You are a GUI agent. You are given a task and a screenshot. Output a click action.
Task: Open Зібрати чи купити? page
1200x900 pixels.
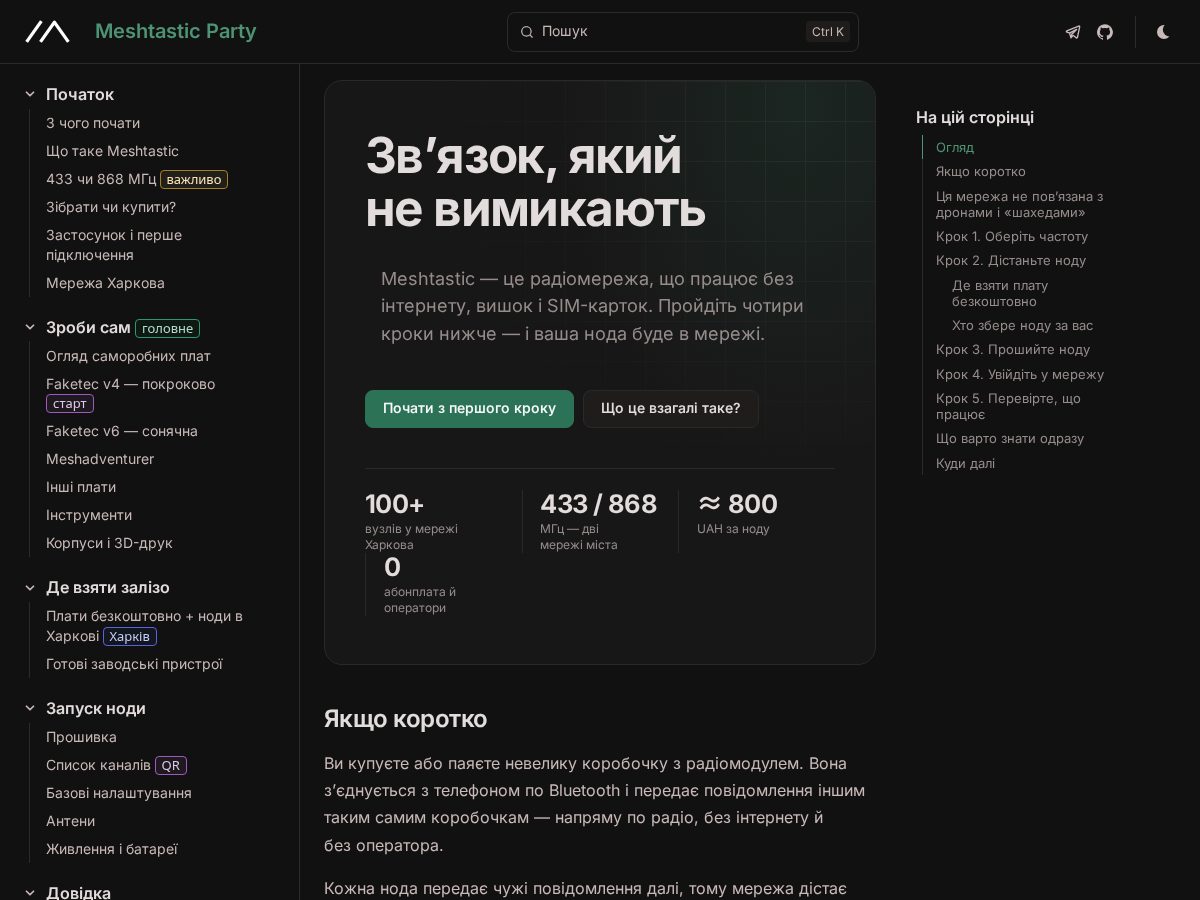[x=111, y=207]
